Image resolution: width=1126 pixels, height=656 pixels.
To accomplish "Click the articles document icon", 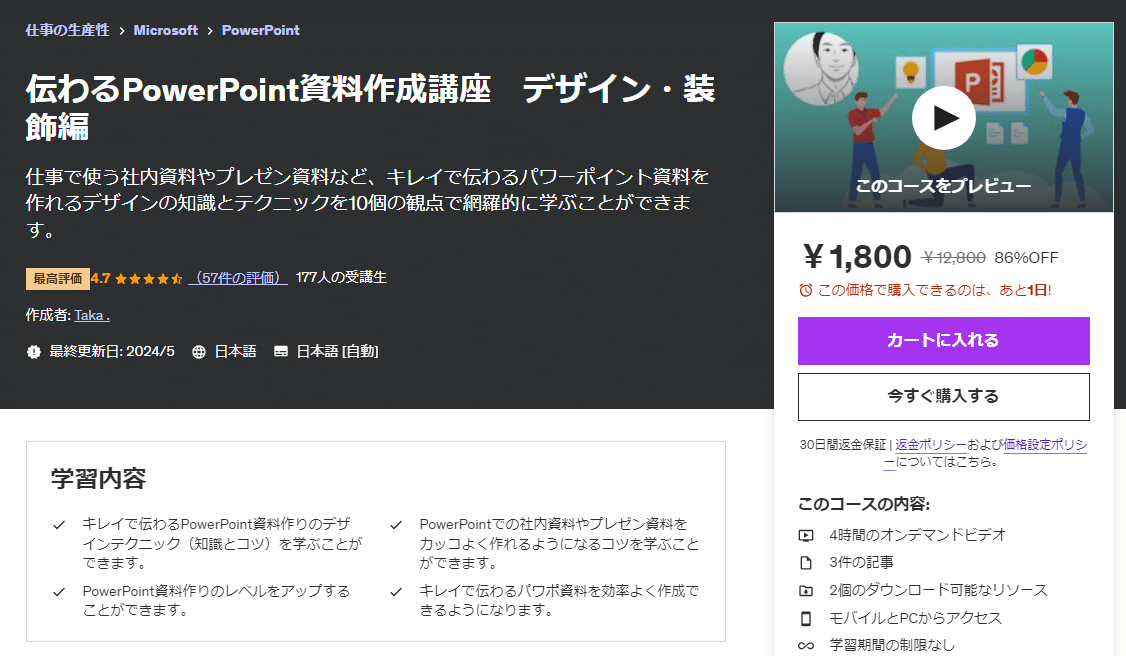I will (806, 563).
